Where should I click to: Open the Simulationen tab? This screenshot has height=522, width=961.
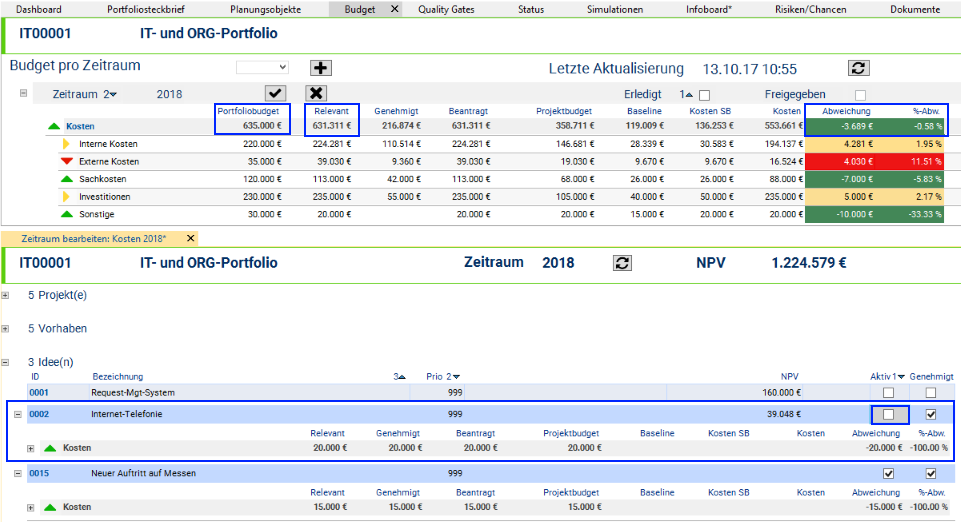pyautogui.click(x=615, y=9)
